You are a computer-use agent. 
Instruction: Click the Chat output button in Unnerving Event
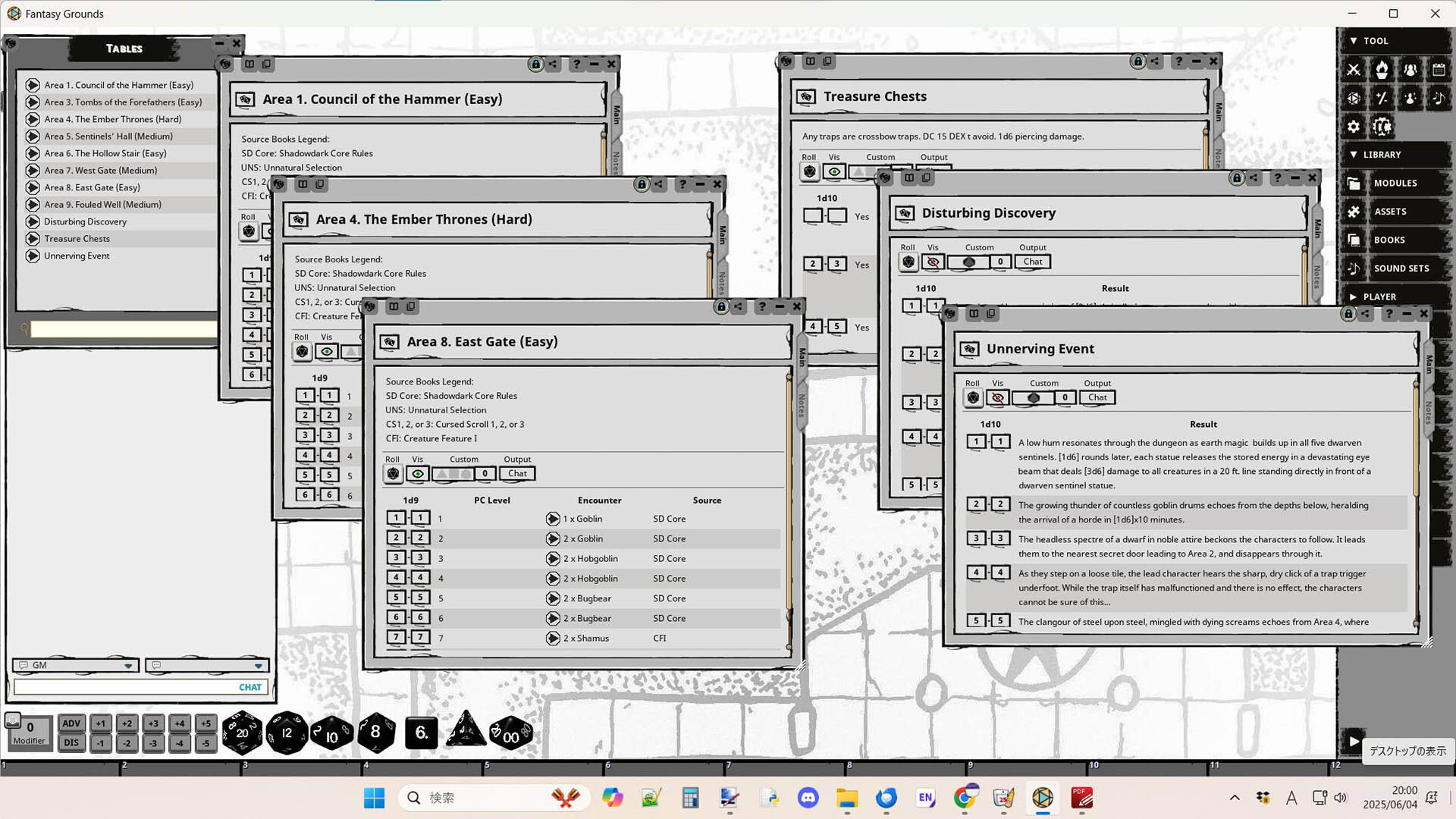click(1097, 397)
